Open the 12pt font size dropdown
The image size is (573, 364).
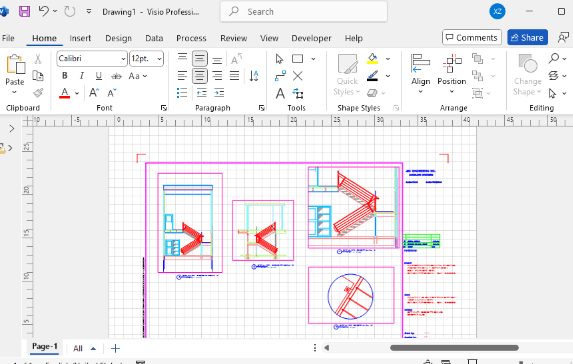(147, 58)
